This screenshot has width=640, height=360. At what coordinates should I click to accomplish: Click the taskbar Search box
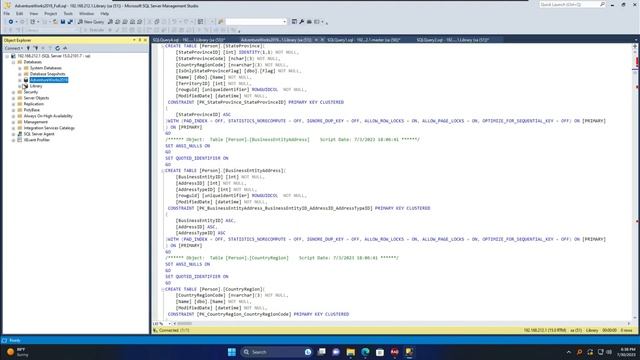coord(276,352)
